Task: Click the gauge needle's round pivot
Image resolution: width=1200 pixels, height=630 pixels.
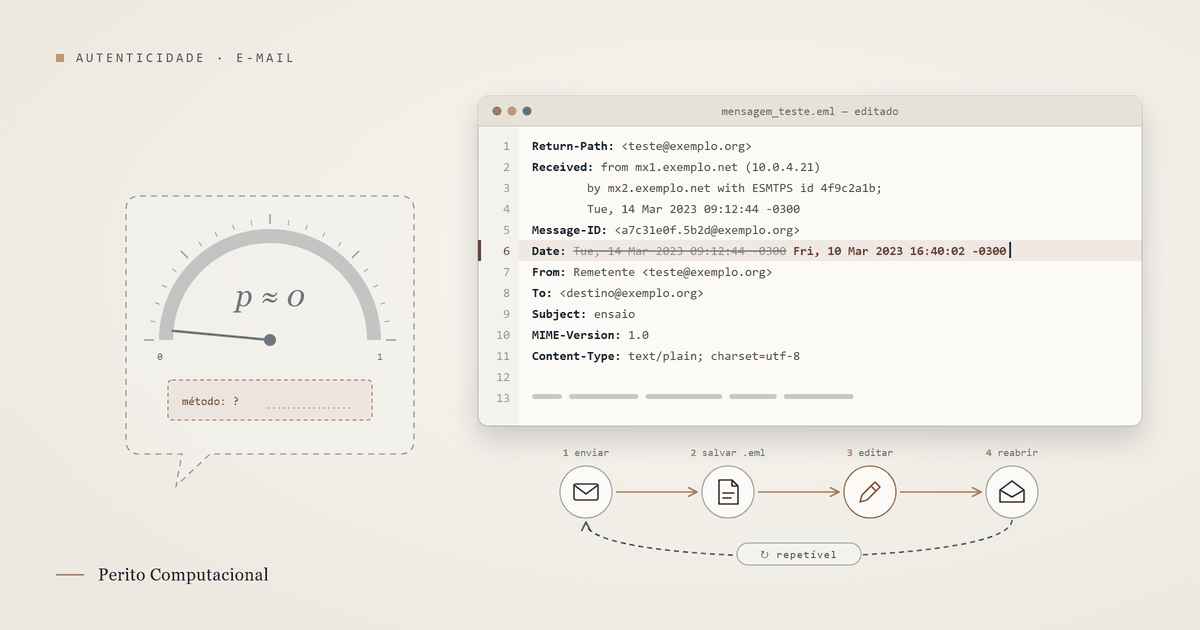Action: [270, 340]
